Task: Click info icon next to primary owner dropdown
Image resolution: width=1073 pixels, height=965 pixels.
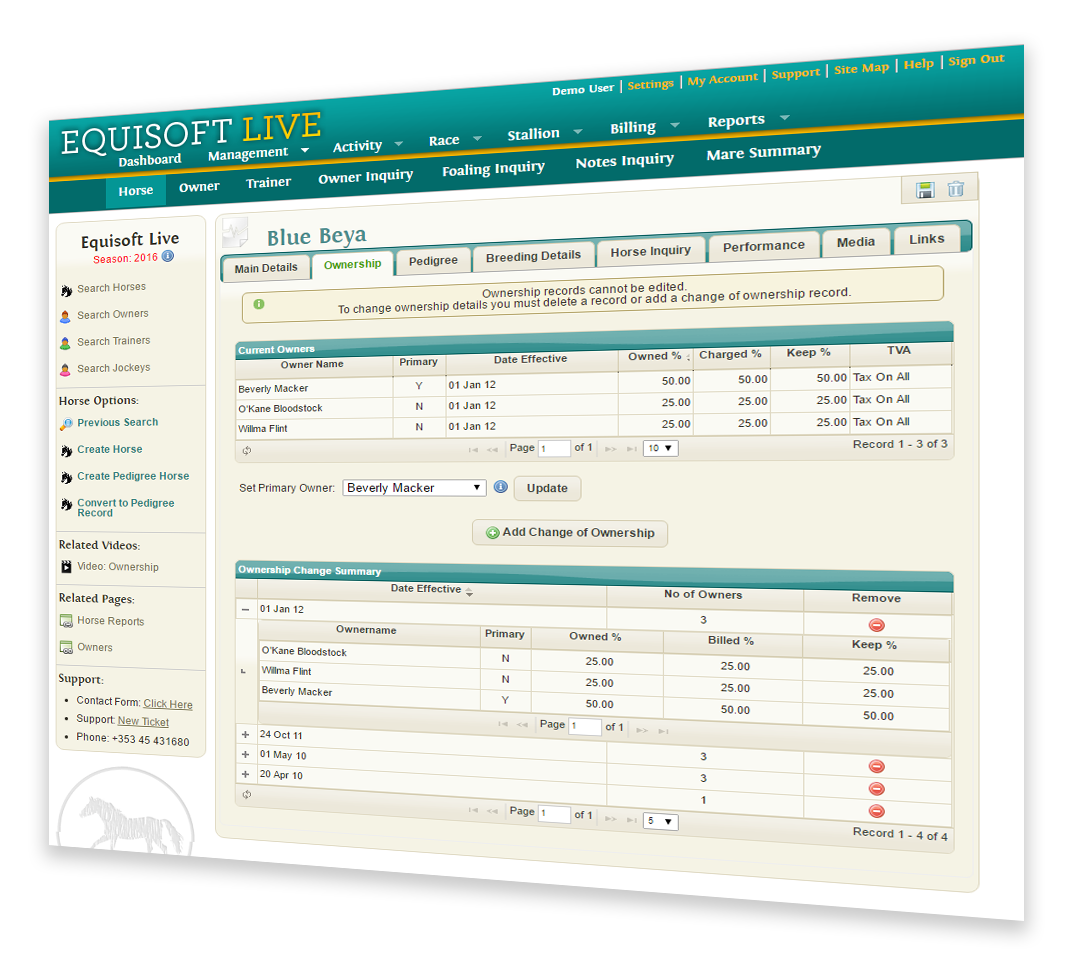Action: coord(501,487)
